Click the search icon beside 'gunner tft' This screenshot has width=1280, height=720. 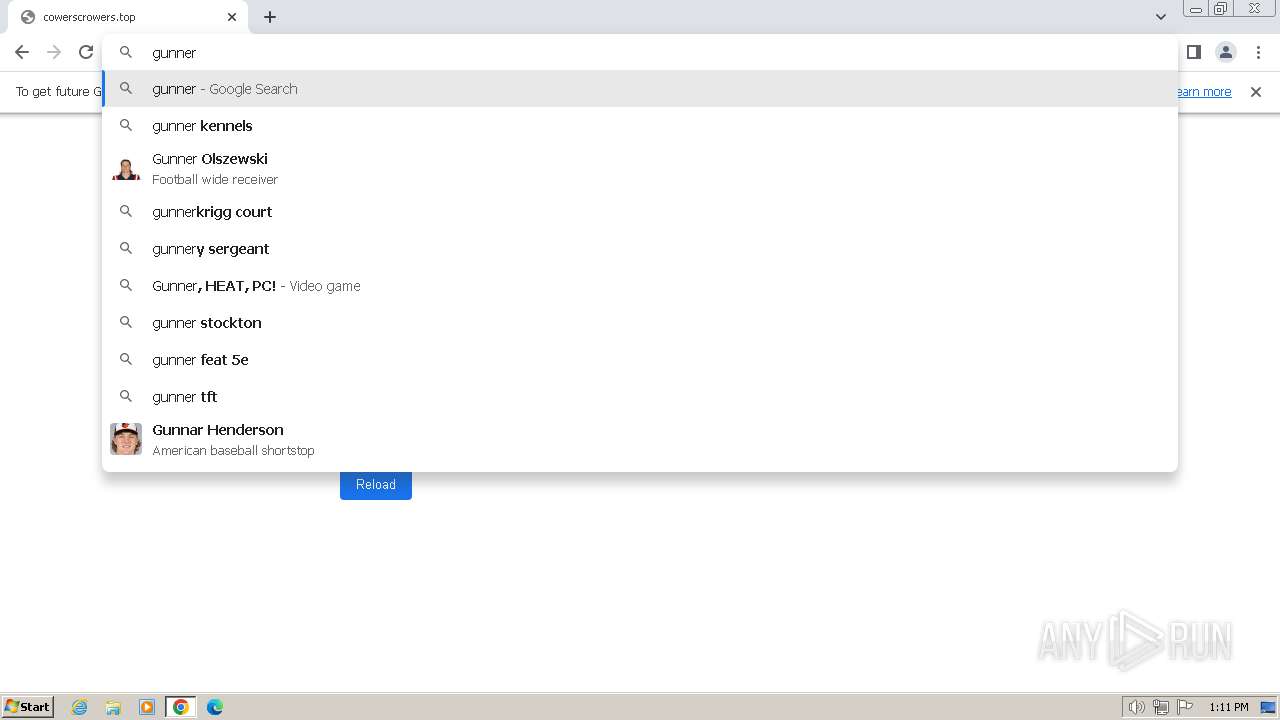click(x=126, y=396)
